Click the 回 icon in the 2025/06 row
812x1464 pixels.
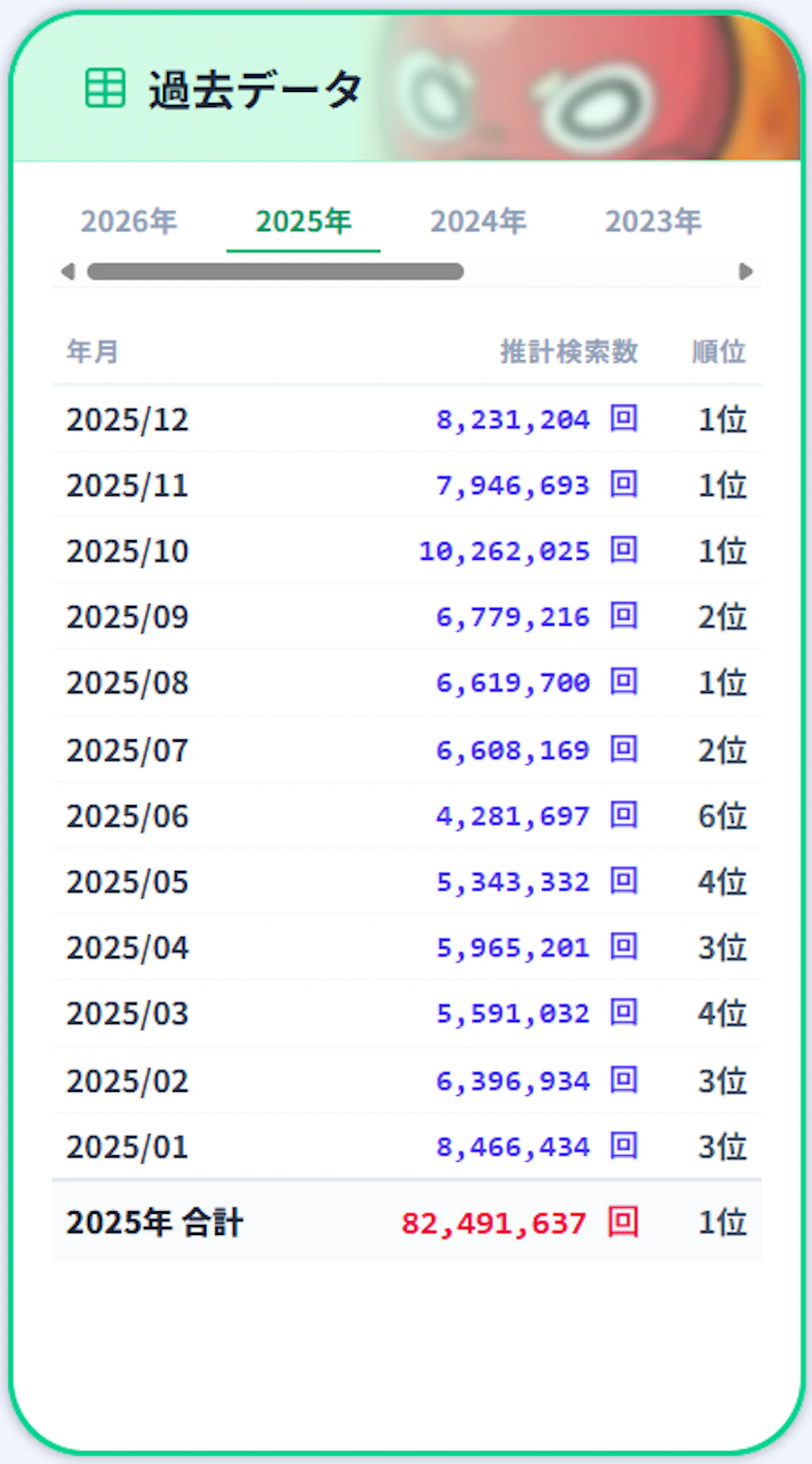pyautogui.click(x=624, y=815)
